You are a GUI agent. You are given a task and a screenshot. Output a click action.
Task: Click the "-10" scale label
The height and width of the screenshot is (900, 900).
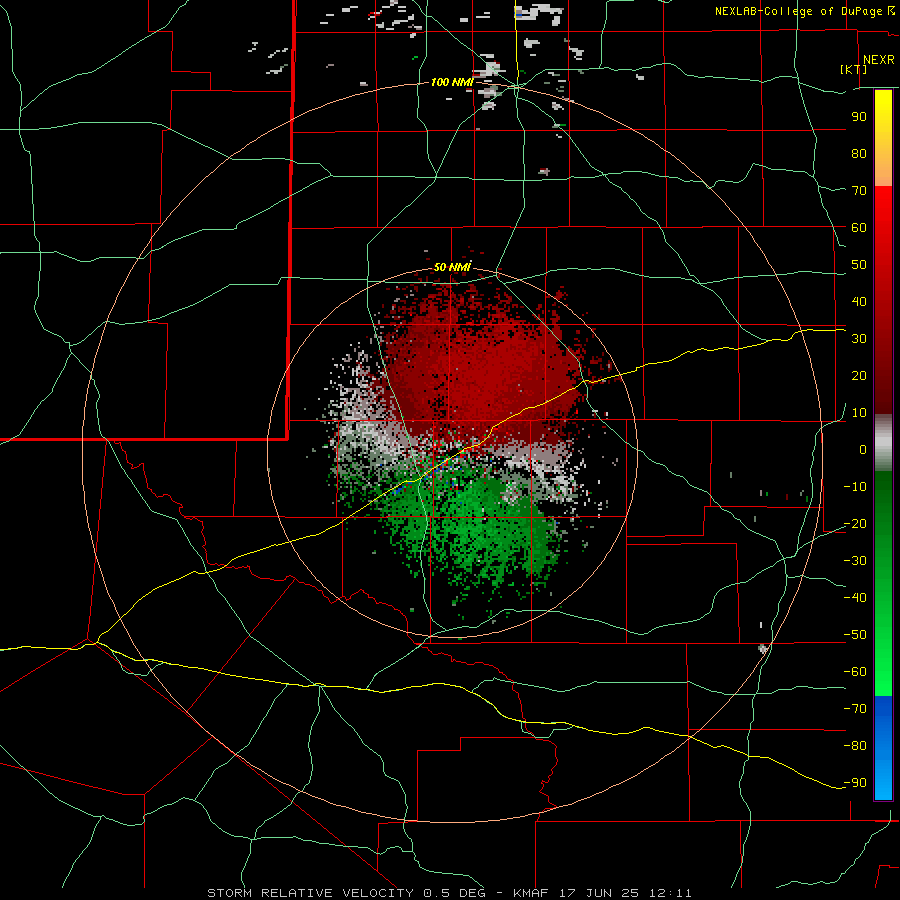click(855, 487)
